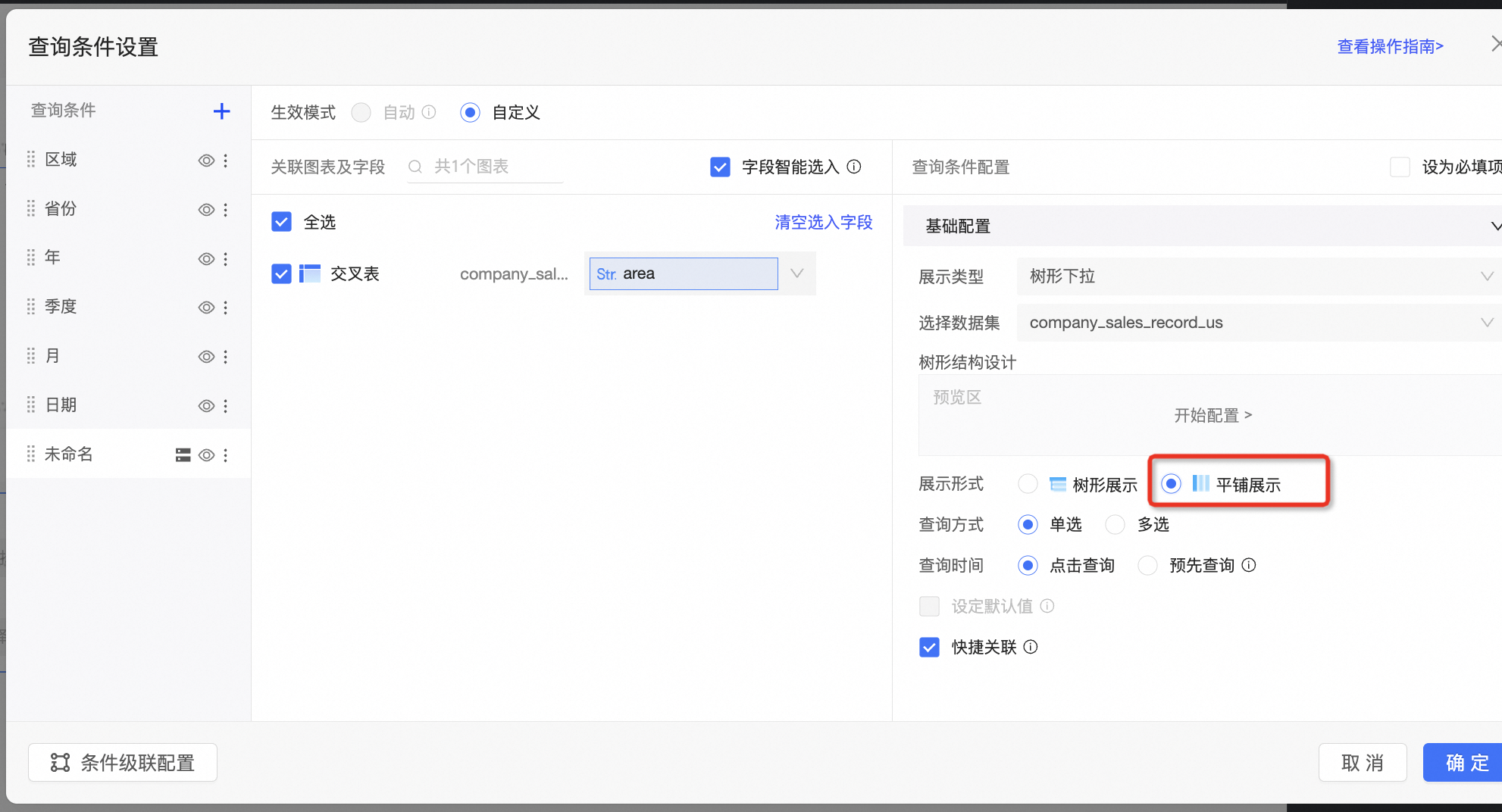Select 多选 query mode radio
This screenshot has height=812, width=1502.
tap(1115, 524)
